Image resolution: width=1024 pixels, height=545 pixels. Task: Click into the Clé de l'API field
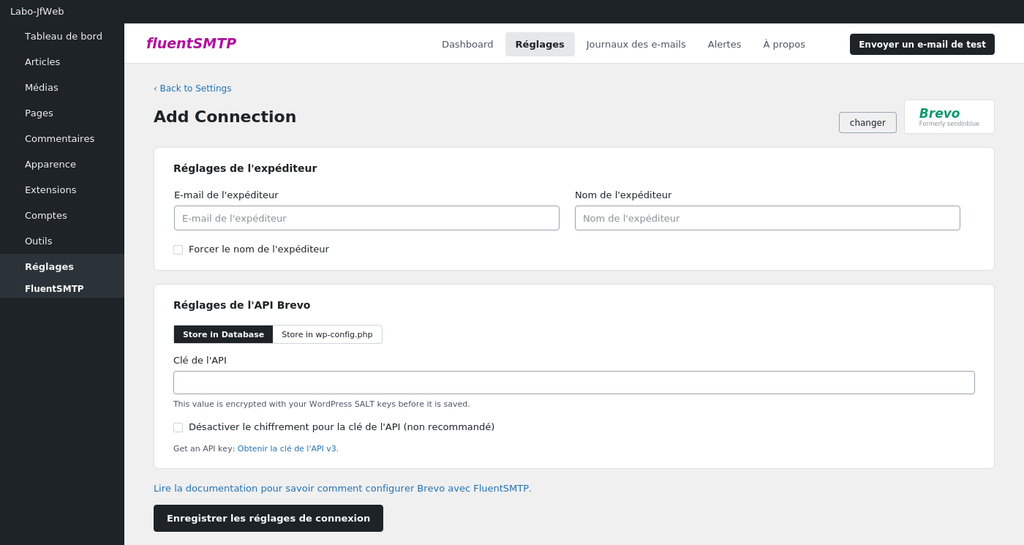(x=574, y=382)
